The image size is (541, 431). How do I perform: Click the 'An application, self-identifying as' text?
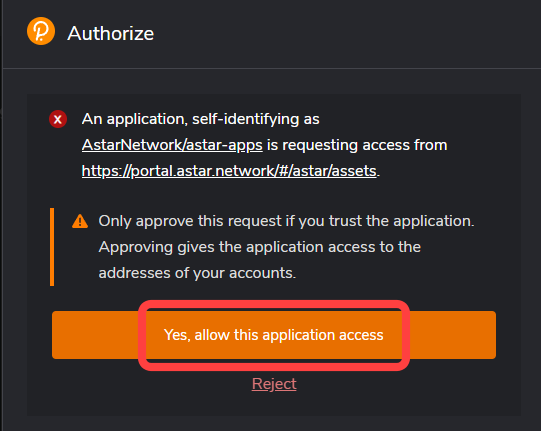pyautogui.click(x=200, y=119)
